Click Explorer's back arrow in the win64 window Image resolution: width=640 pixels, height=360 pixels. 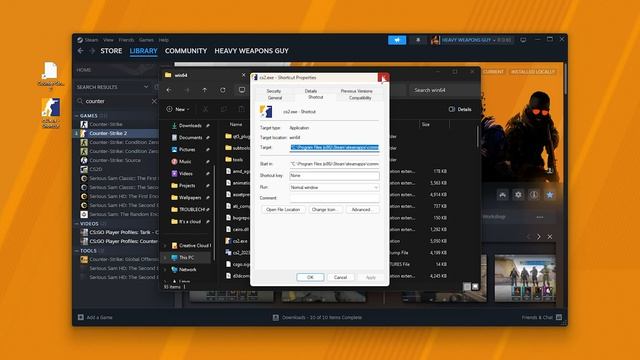tap(169, 90)
